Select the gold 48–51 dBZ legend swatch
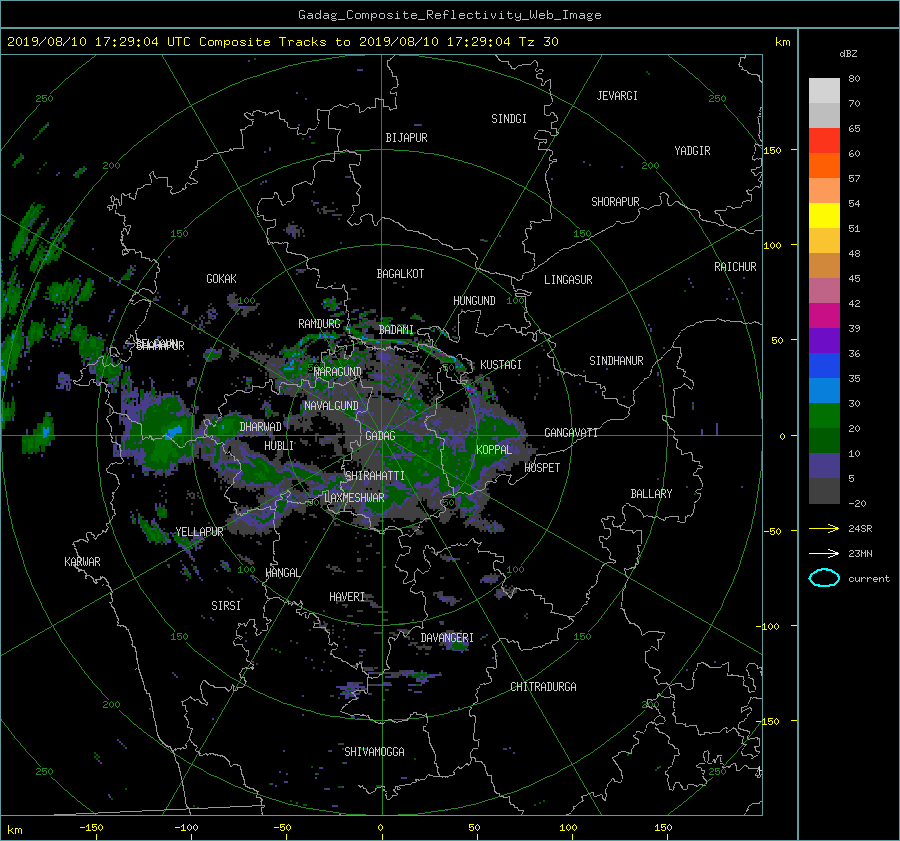 pos(824,241)
